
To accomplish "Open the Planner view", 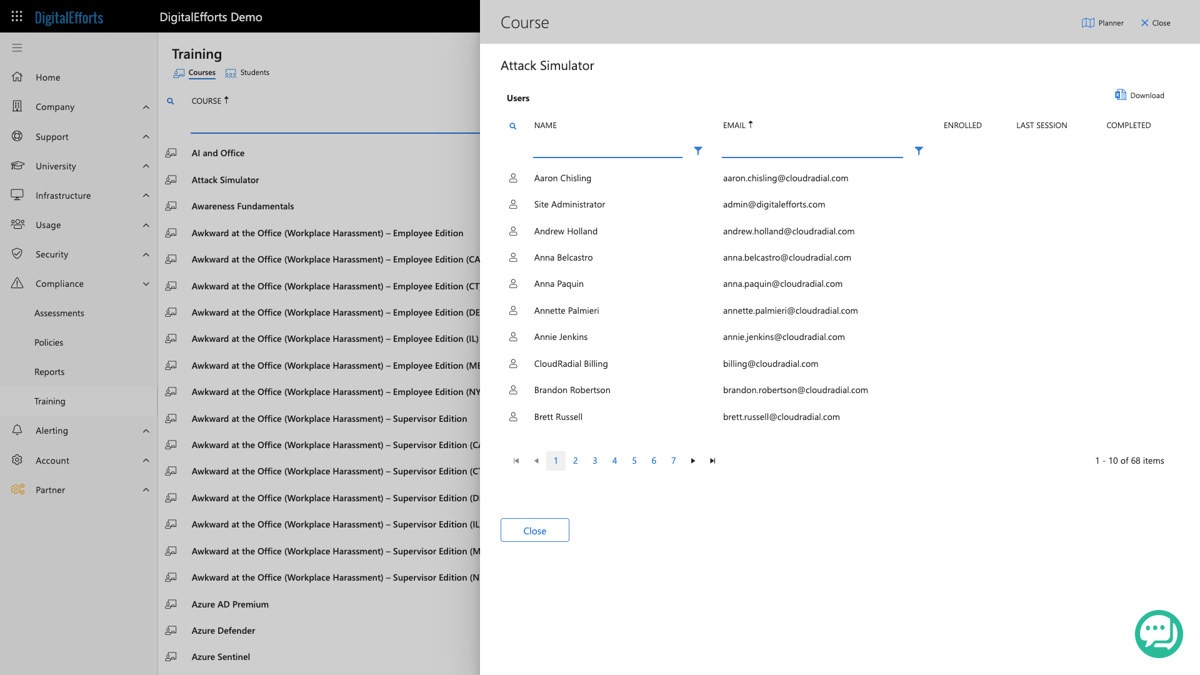I will pyautogui.click(x=1101, y=22).
